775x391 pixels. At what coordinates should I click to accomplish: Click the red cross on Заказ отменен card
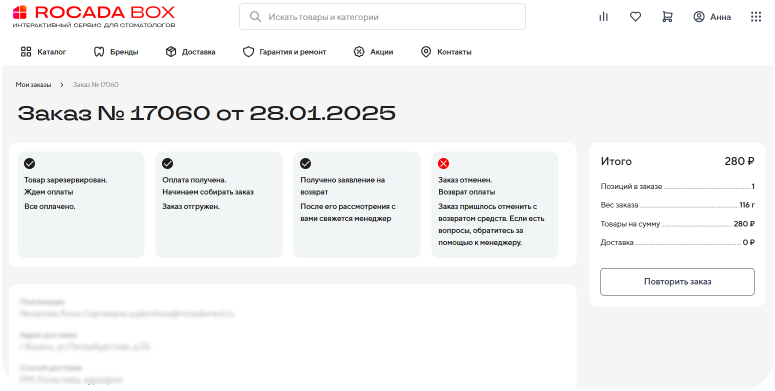click(443, 164)
